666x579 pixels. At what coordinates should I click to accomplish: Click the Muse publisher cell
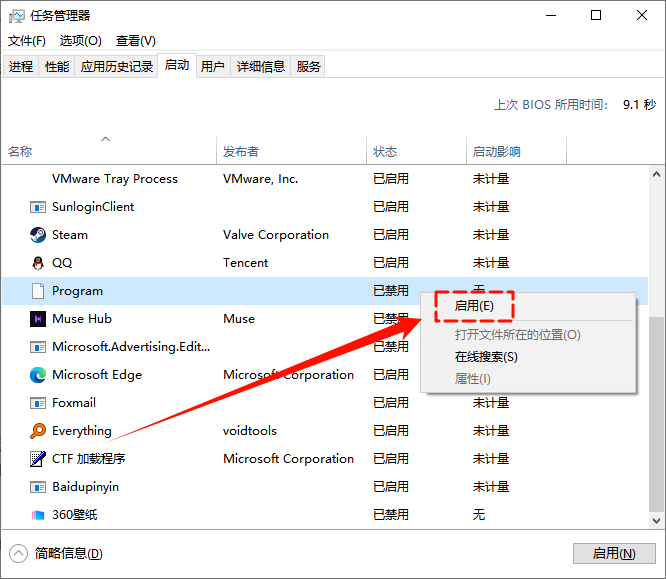tap(239, 319)
